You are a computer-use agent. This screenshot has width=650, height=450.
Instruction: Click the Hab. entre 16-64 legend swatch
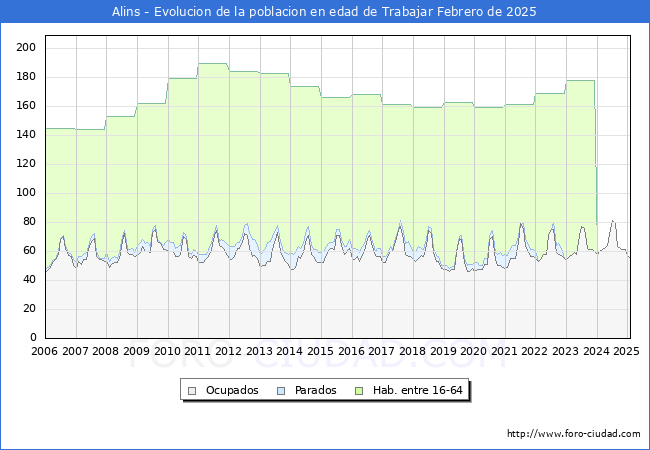click(x=359, y=391)
